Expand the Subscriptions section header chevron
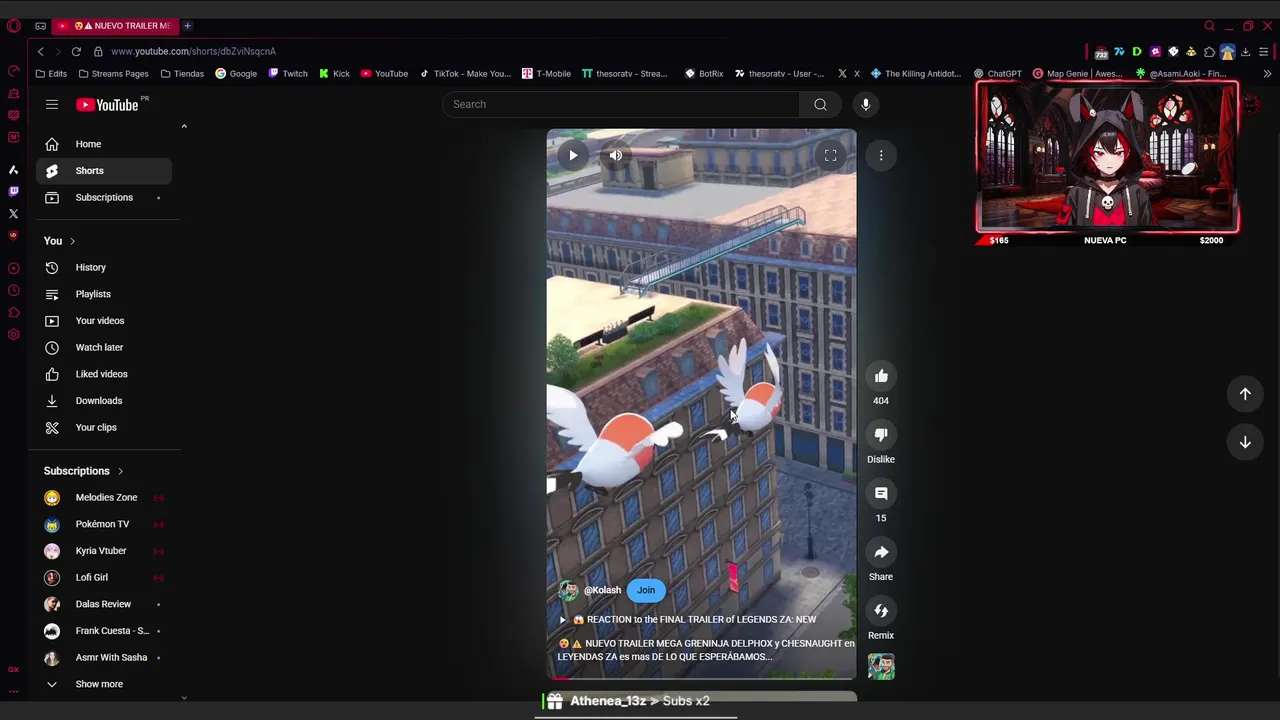Image resolution: width=1280 pixels, height=720 pixels. (x=120, y=471)
